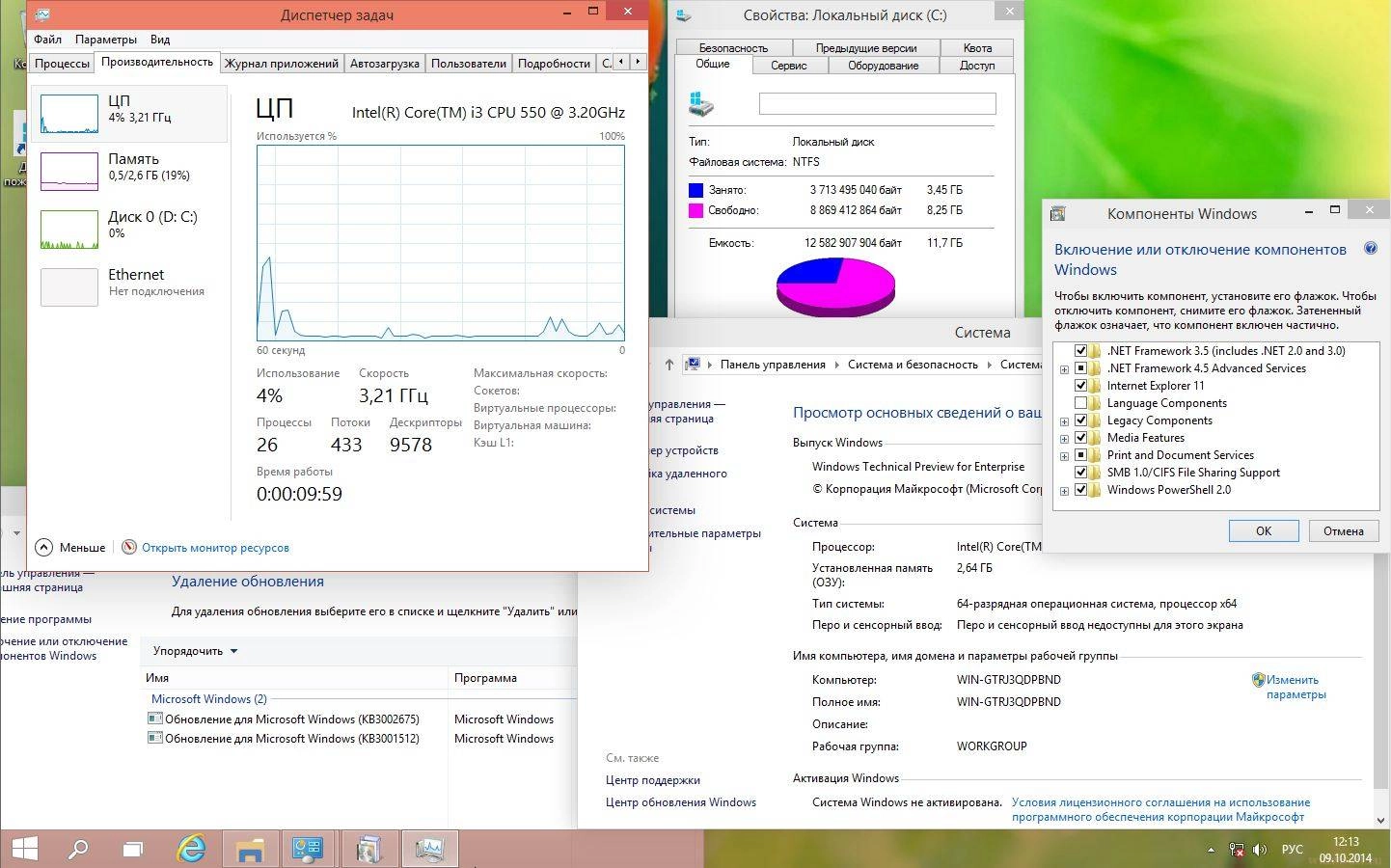Viewport: 1391px width, 868px height.
Task: Click Отмена in Компоненты Windows dialog
Action: tap(1343, 530)
